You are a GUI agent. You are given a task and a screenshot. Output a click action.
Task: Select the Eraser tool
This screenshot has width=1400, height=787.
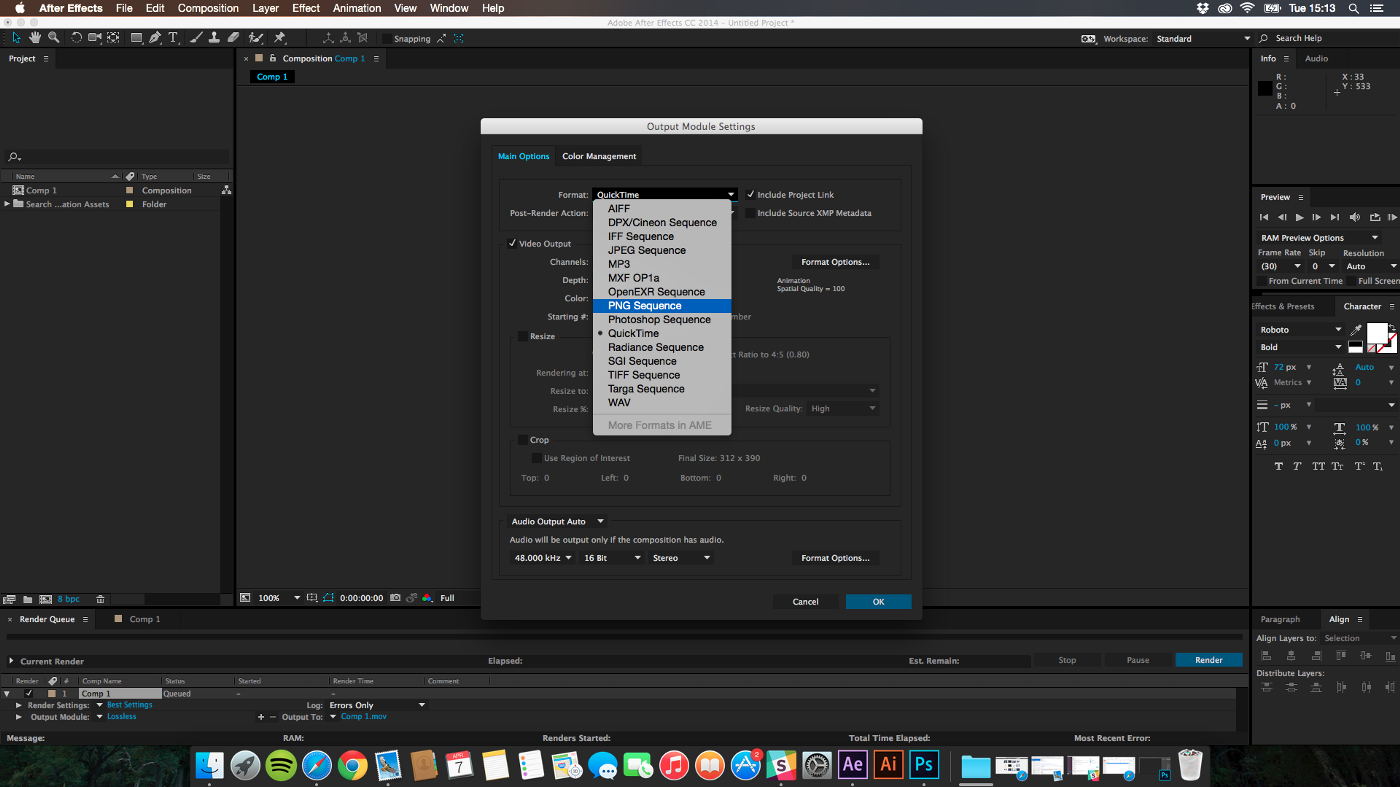pyautogui.click(x=233, y=38)
